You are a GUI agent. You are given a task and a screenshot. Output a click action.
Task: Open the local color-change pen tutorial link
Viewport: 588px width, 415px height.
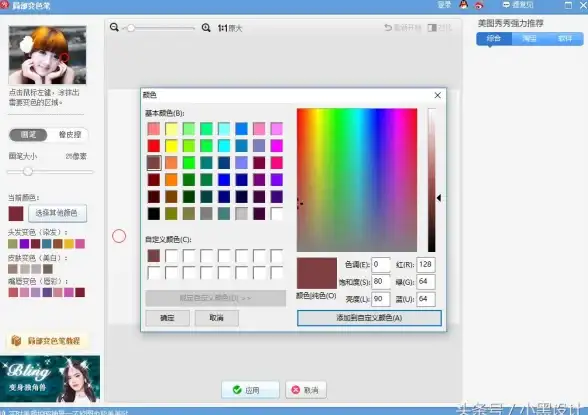(47, 341)
